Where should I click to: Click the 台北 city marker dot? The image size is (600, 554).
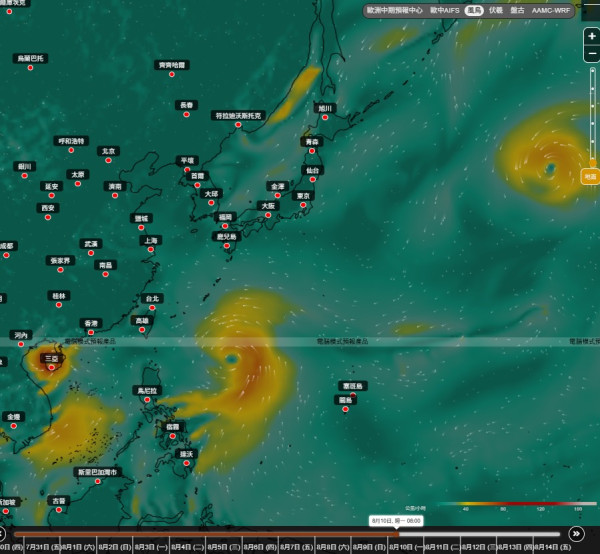(x=152, y=308)
